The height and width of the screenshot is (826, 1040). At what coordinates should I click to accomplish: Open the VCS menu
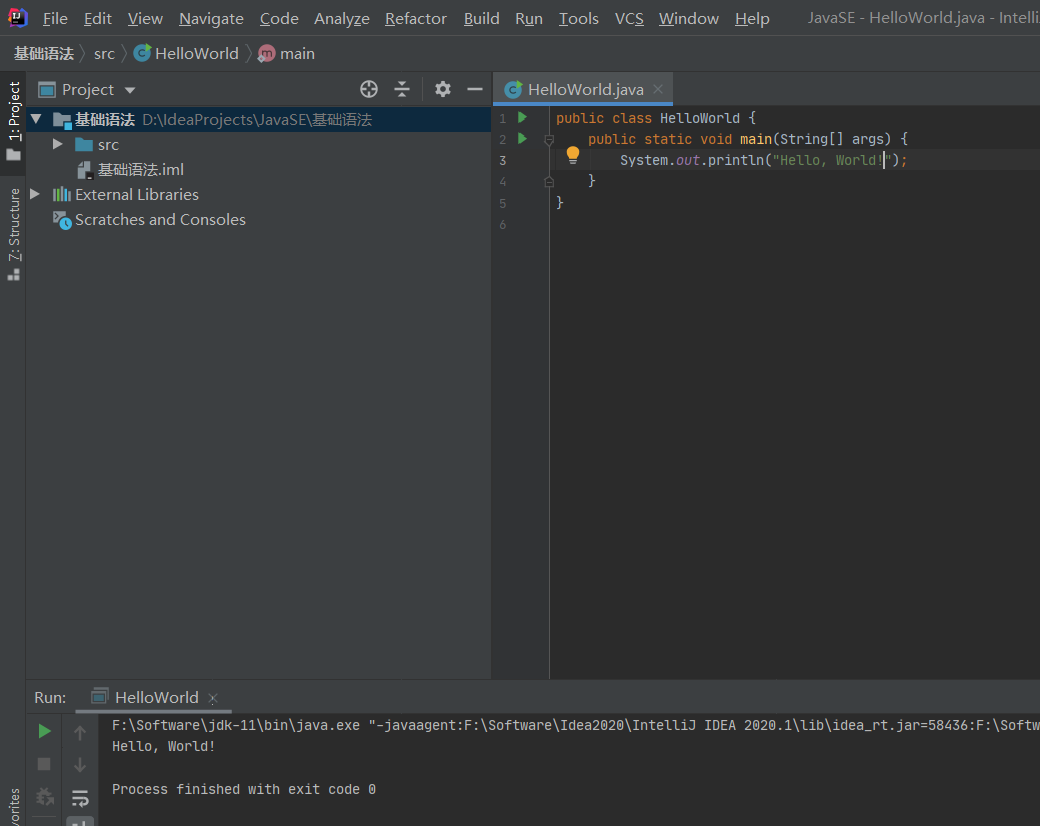coord(629,19)
